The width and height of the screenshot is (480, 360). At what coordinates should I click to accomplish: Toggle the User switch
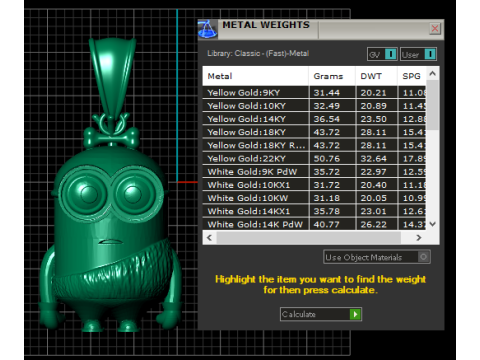[x=418, y=54]
